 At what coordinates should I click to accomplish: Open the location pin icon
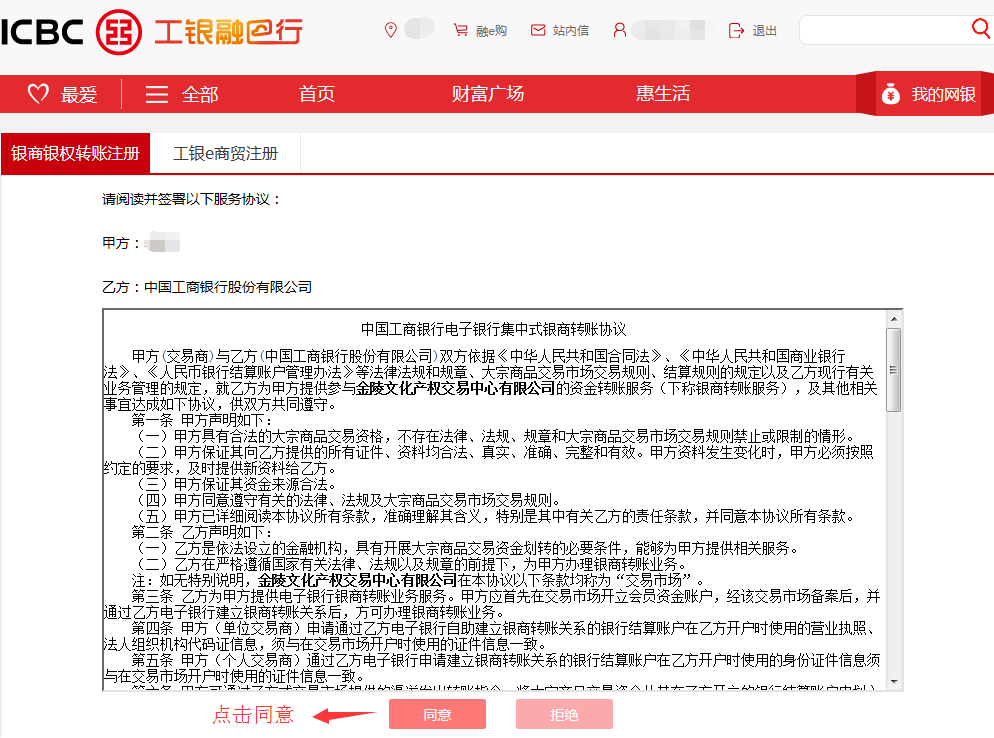point(390,30)
